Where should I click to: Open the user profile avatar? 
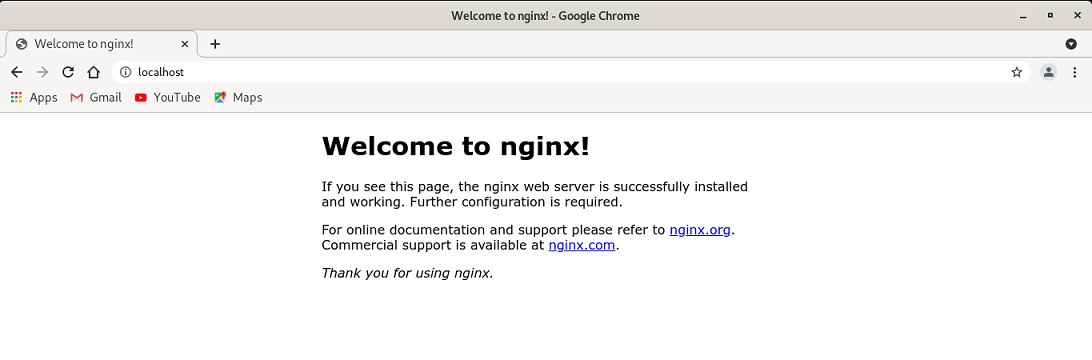(x=1048, y=72)
